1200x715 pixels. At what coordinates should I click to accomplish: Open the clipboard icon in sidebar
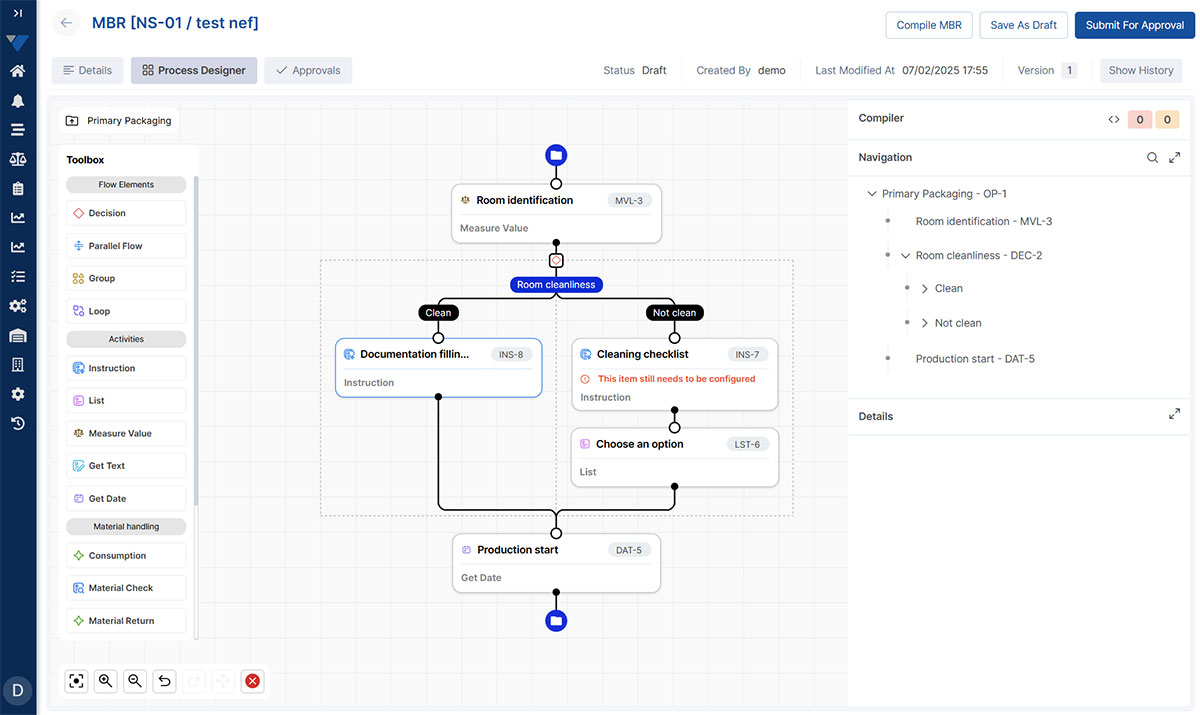coord(17,188)
